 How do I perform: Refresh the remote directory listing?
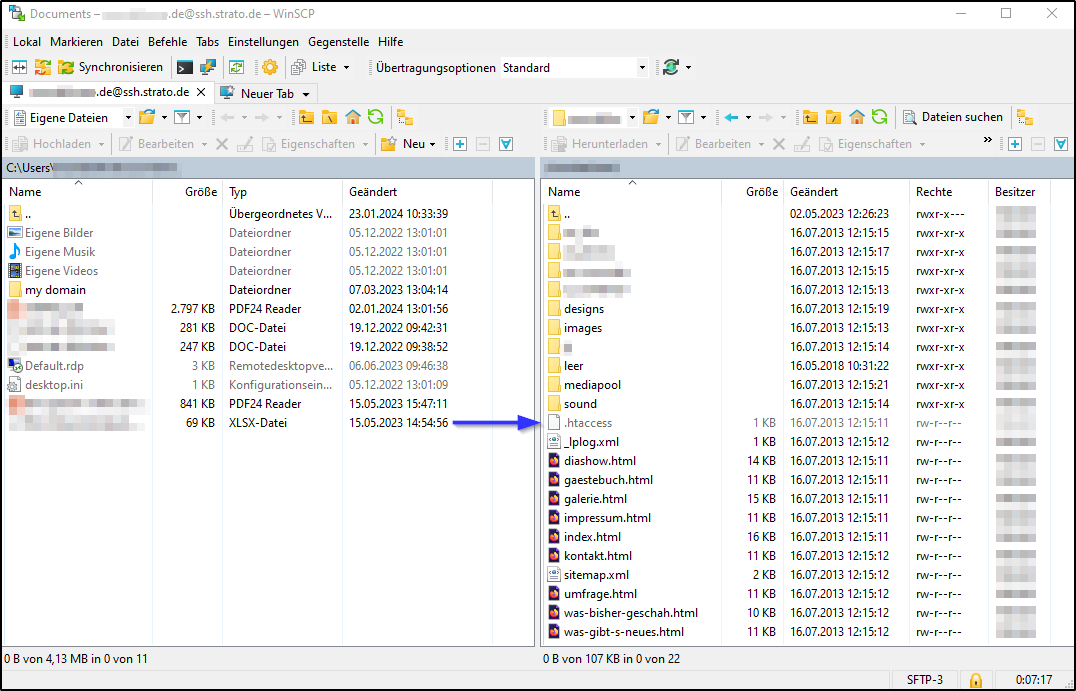[879, 116]
